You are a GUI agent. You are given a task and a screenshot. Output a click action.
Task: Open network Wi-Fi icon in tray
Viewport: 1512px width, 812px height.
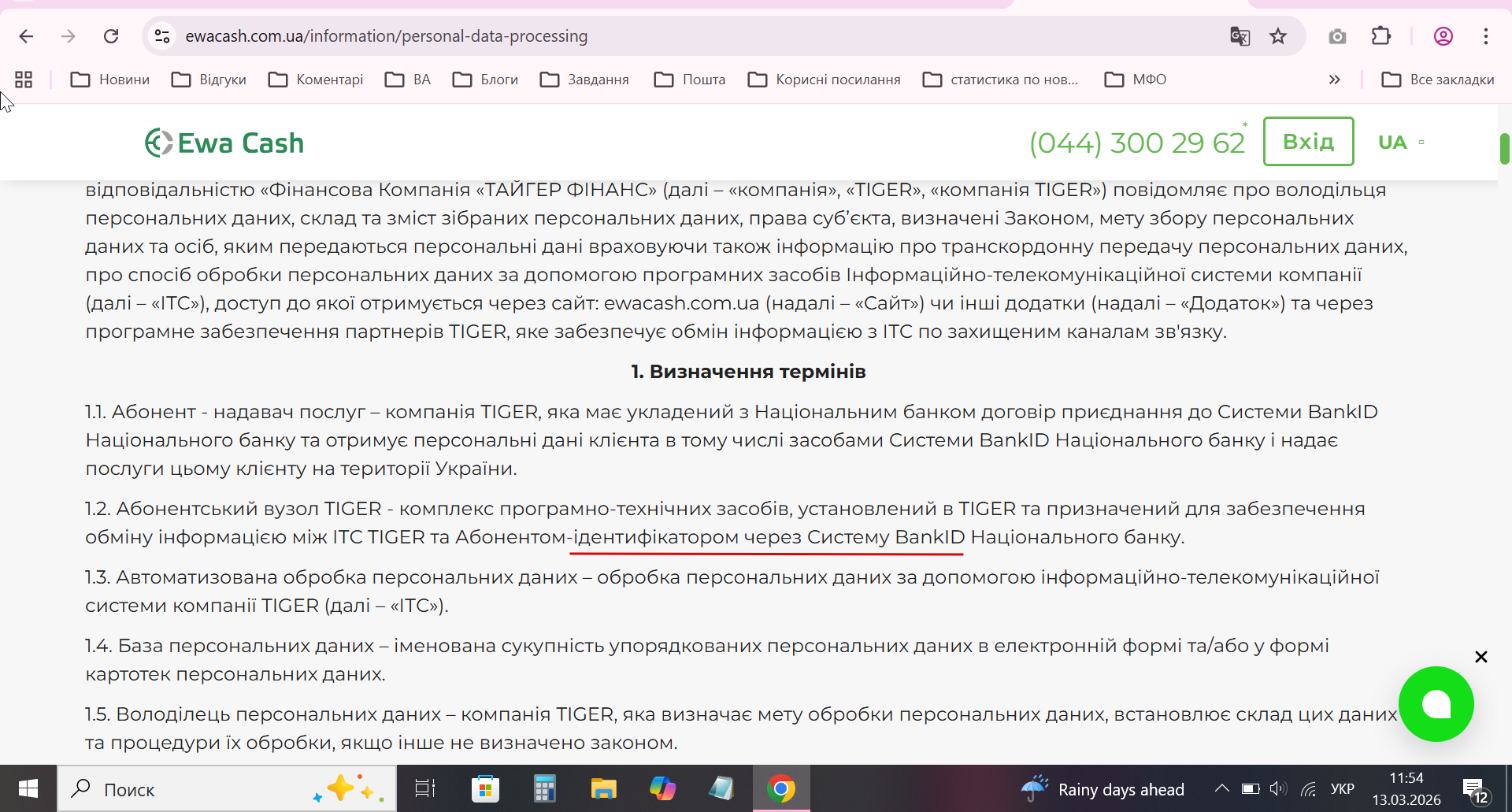[1309, 788]
